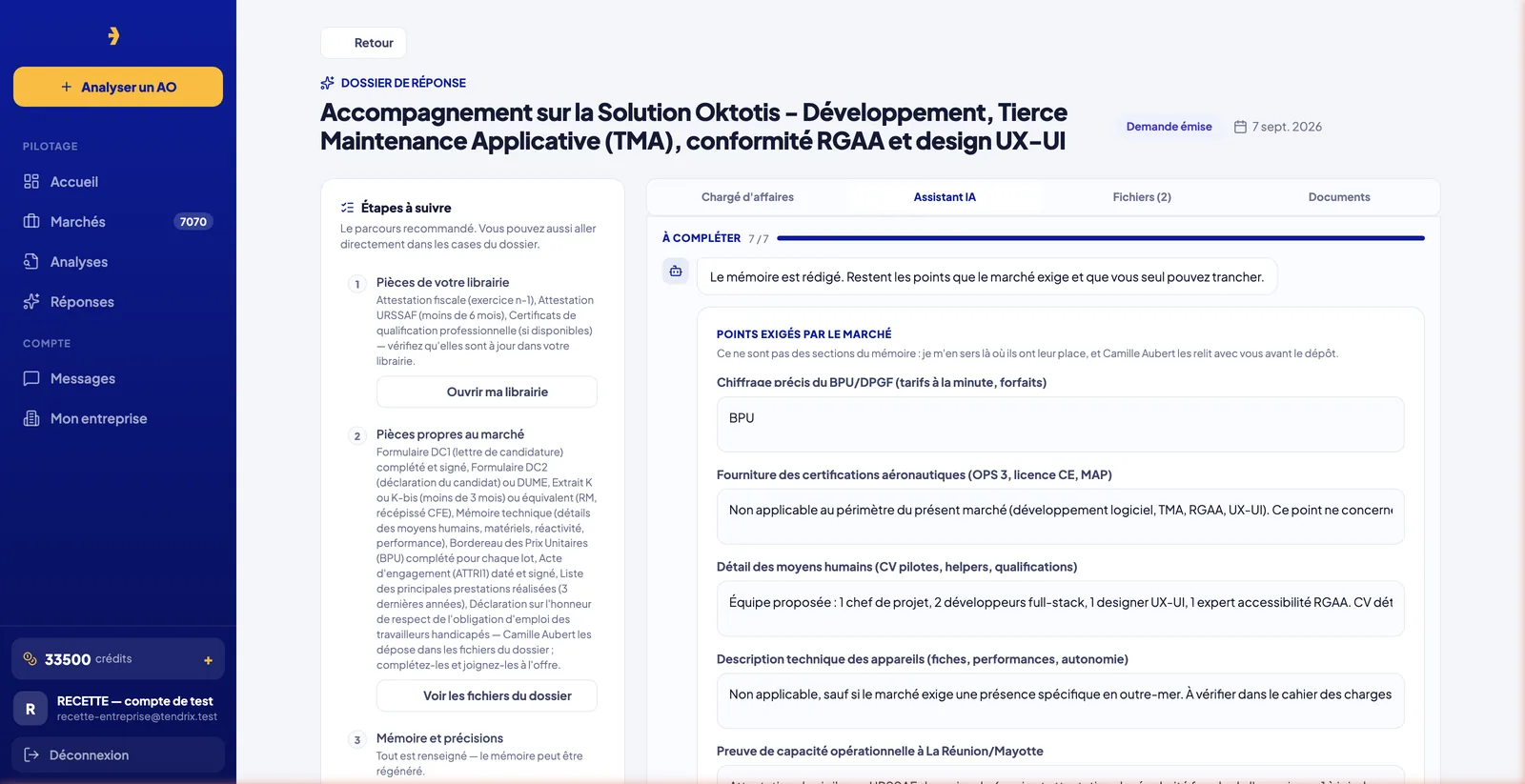Image resolution: width=1525 pixels, height=784 pixels.
Task: Click the calendar icon next to 7 sept. 2026
Action: click(x=1240, y=127)
